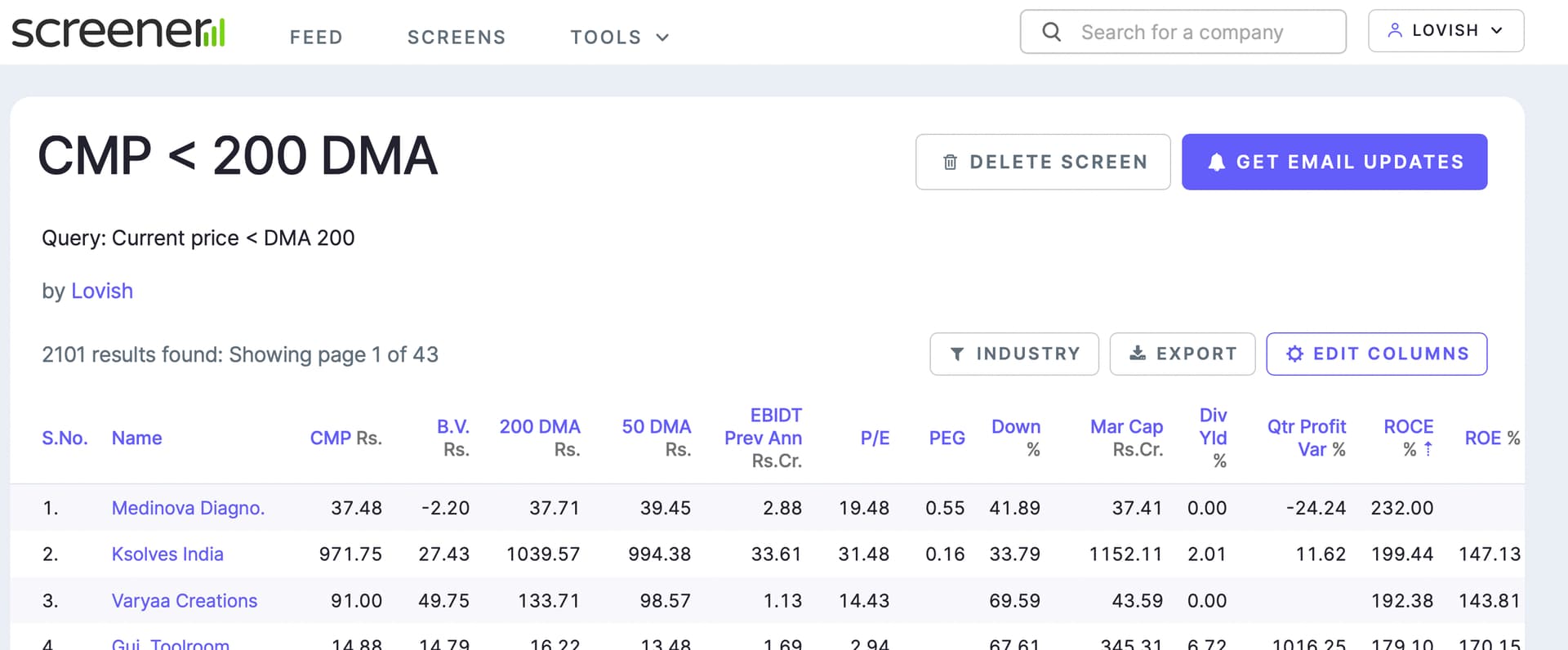Click Varyaa Down % value 69.59

[1015, 601]
